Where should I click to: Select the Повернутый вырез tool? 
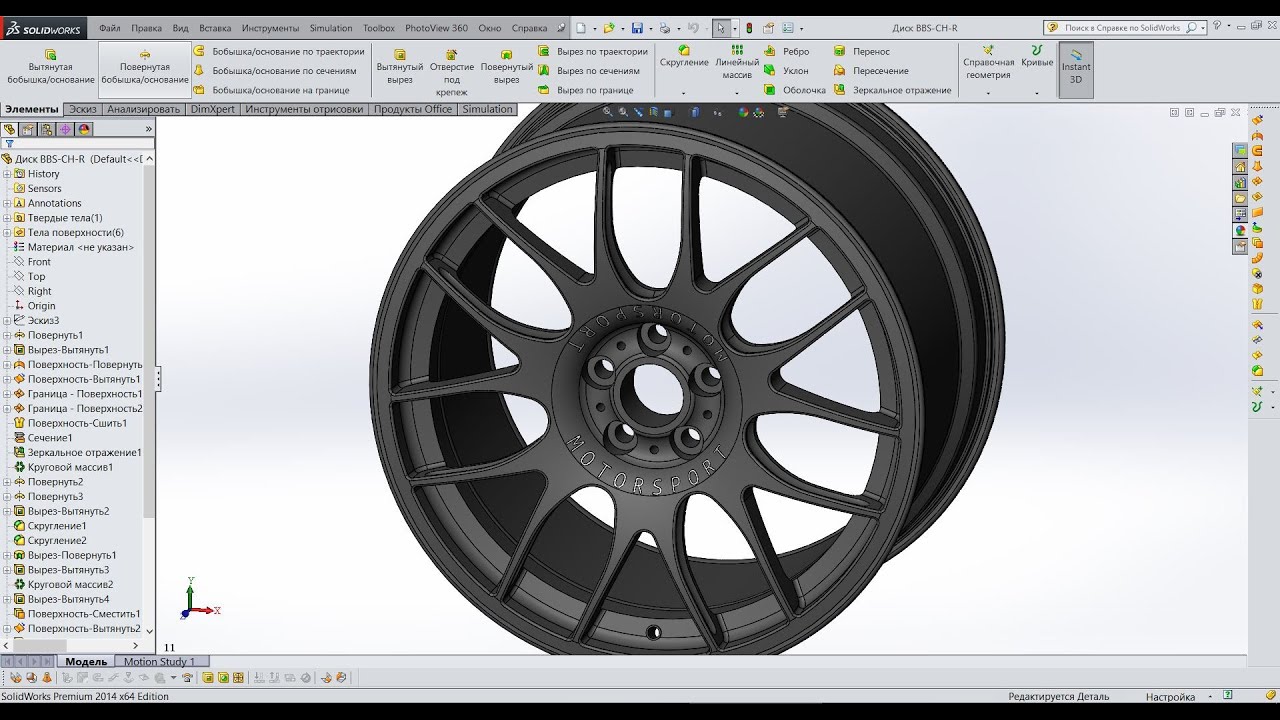coord(507,67)
